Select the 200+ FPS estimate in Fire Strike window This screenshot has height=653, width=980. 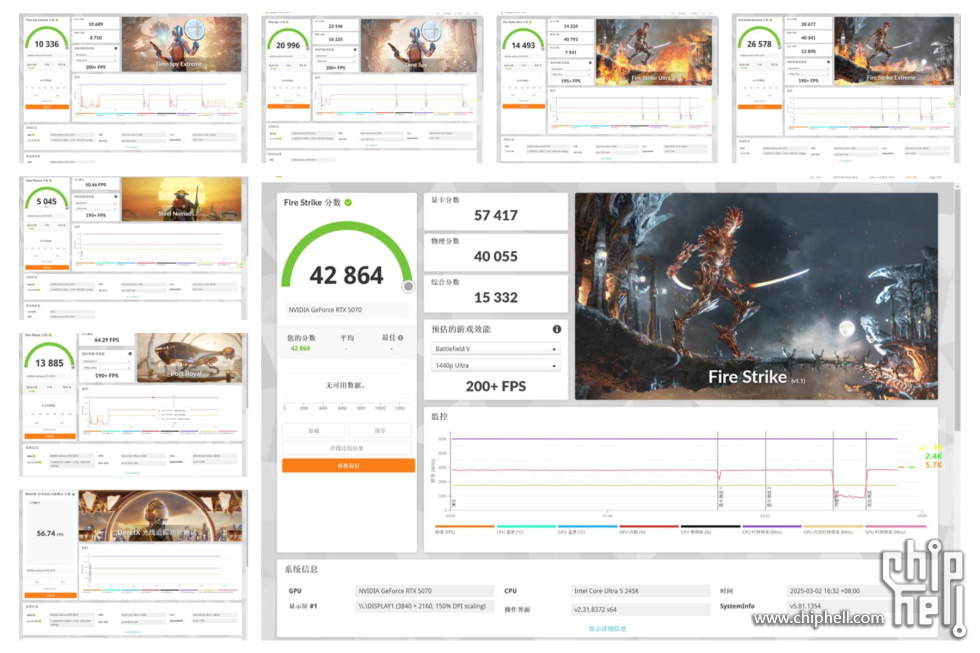[x=496, y=387]
